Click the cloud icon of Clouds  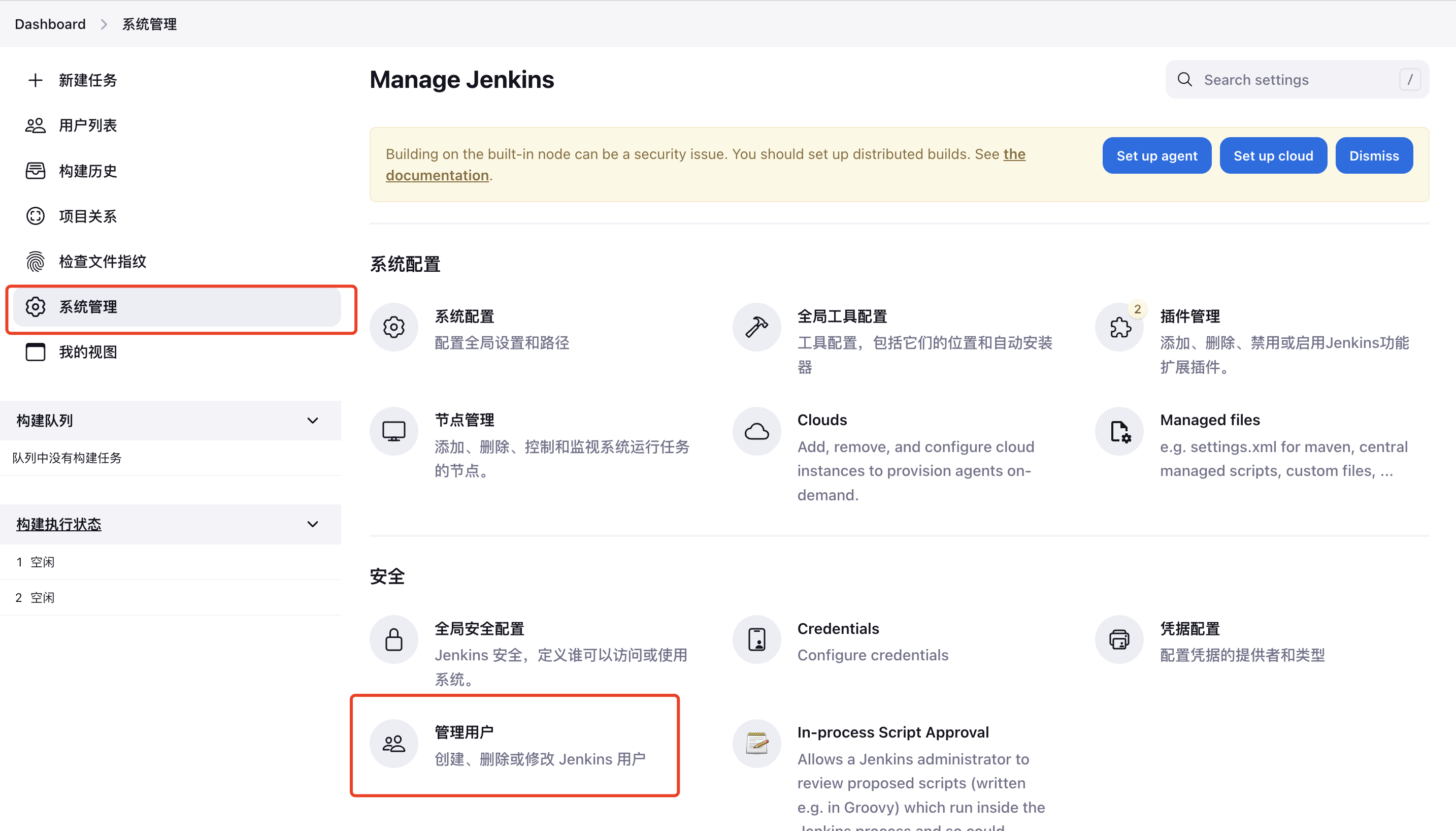[756, 431]
